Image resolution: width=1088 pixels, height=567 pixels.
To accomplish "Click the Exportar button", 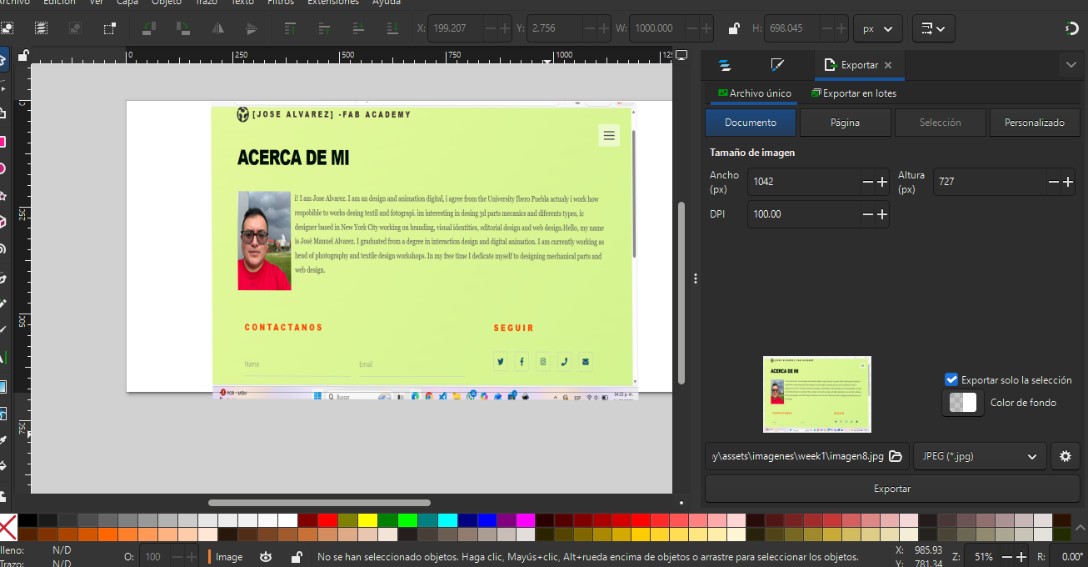I will pyautogui.click(x=892, y=489).
